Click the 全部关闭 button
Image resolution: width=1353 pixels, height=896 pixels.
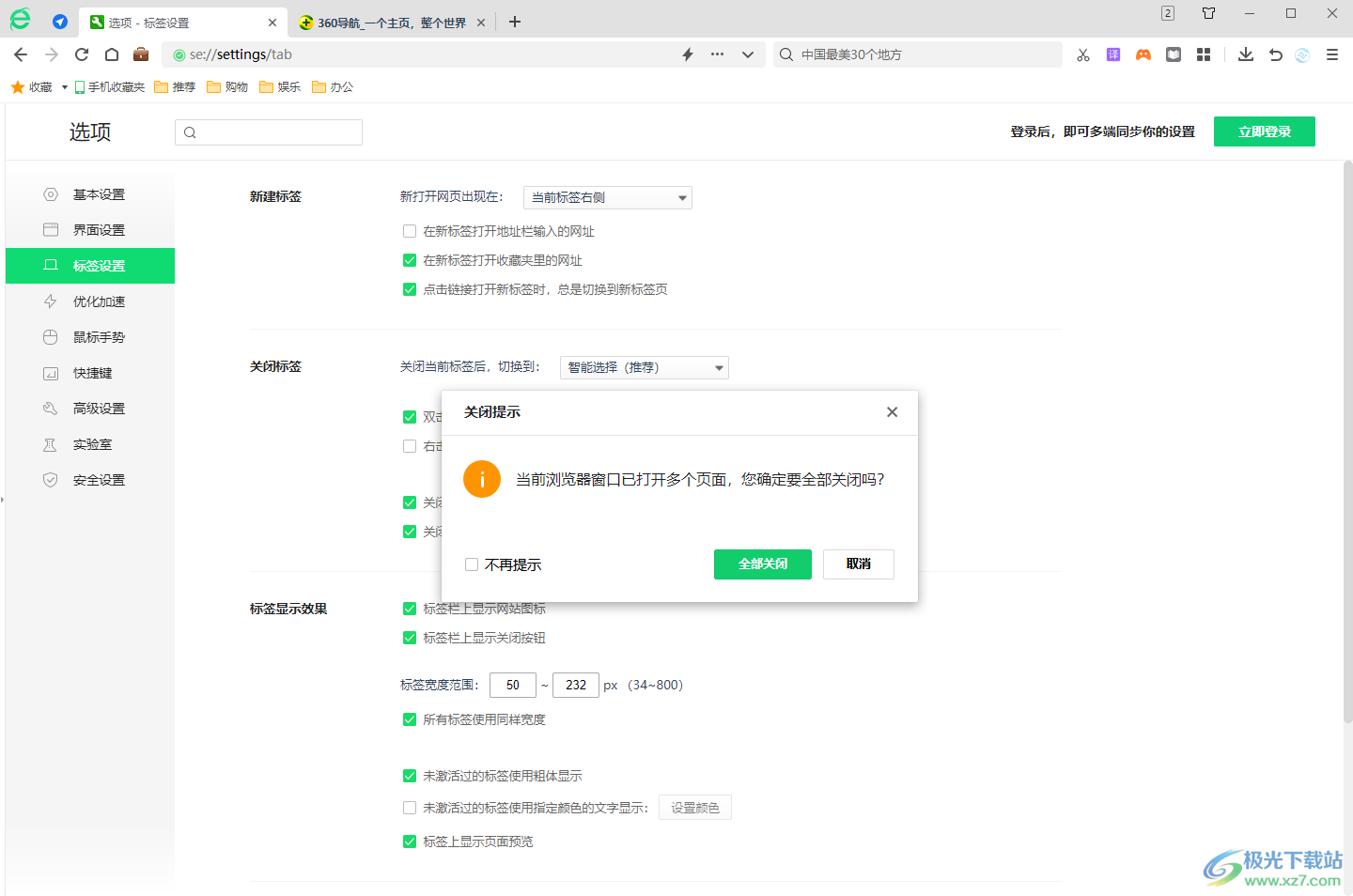763,564
